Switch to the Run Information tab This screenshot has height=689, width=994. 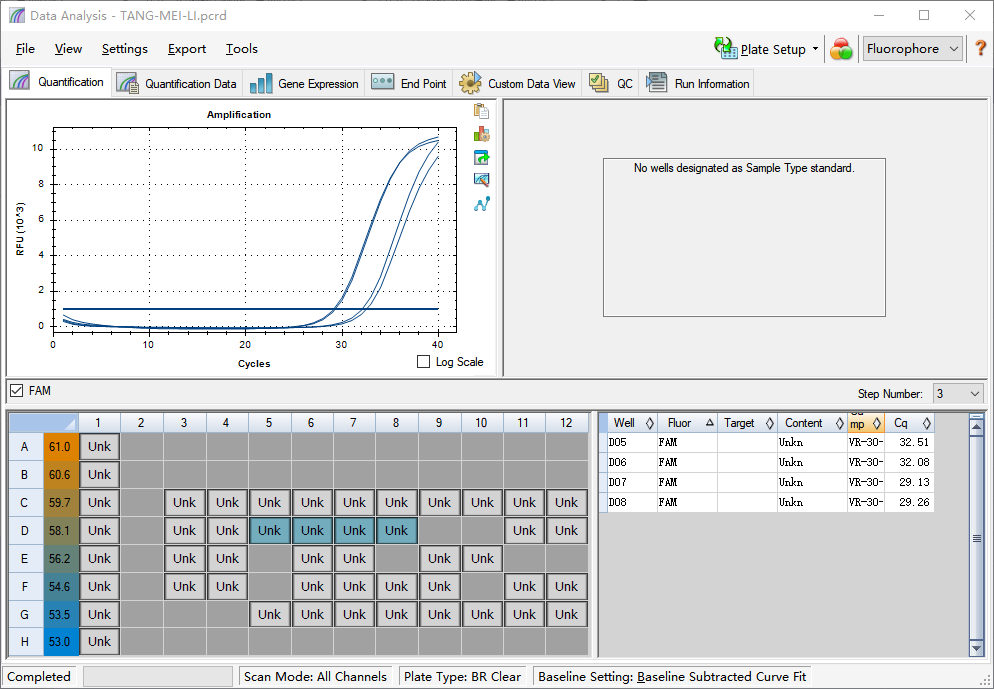point(697,84)
